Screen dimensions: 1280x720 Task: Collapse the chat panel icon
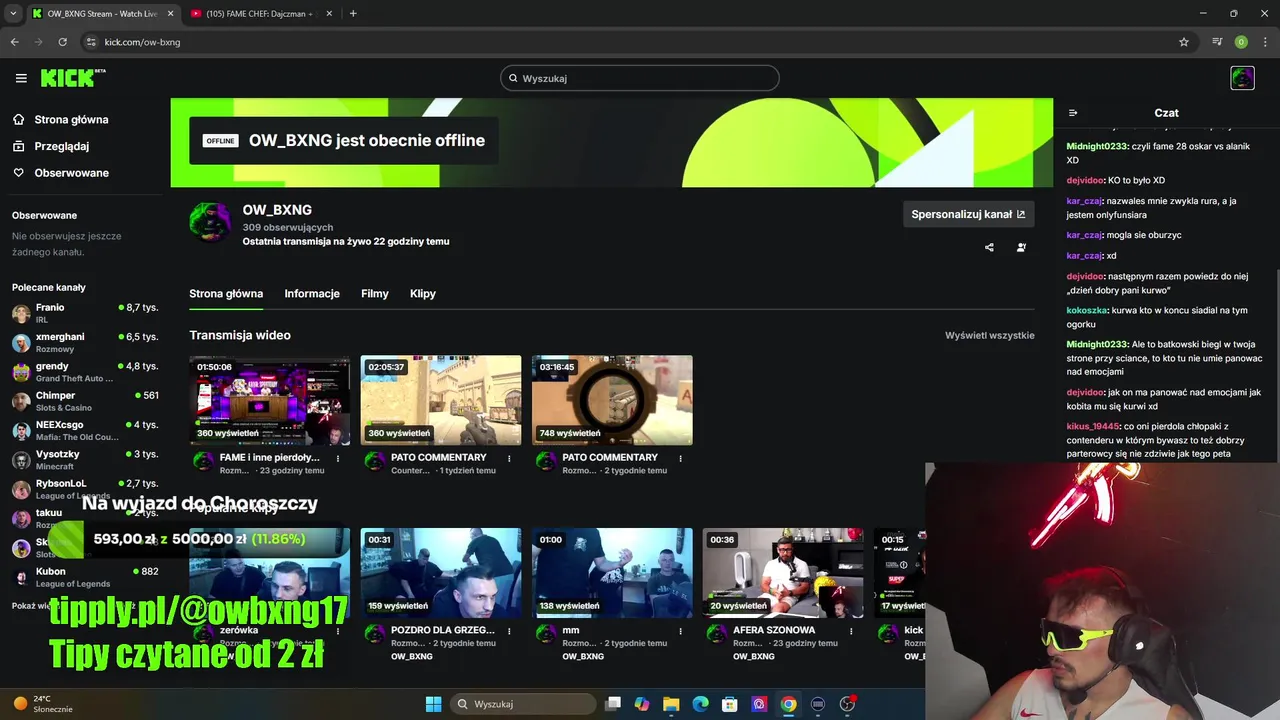point(1073,113)
